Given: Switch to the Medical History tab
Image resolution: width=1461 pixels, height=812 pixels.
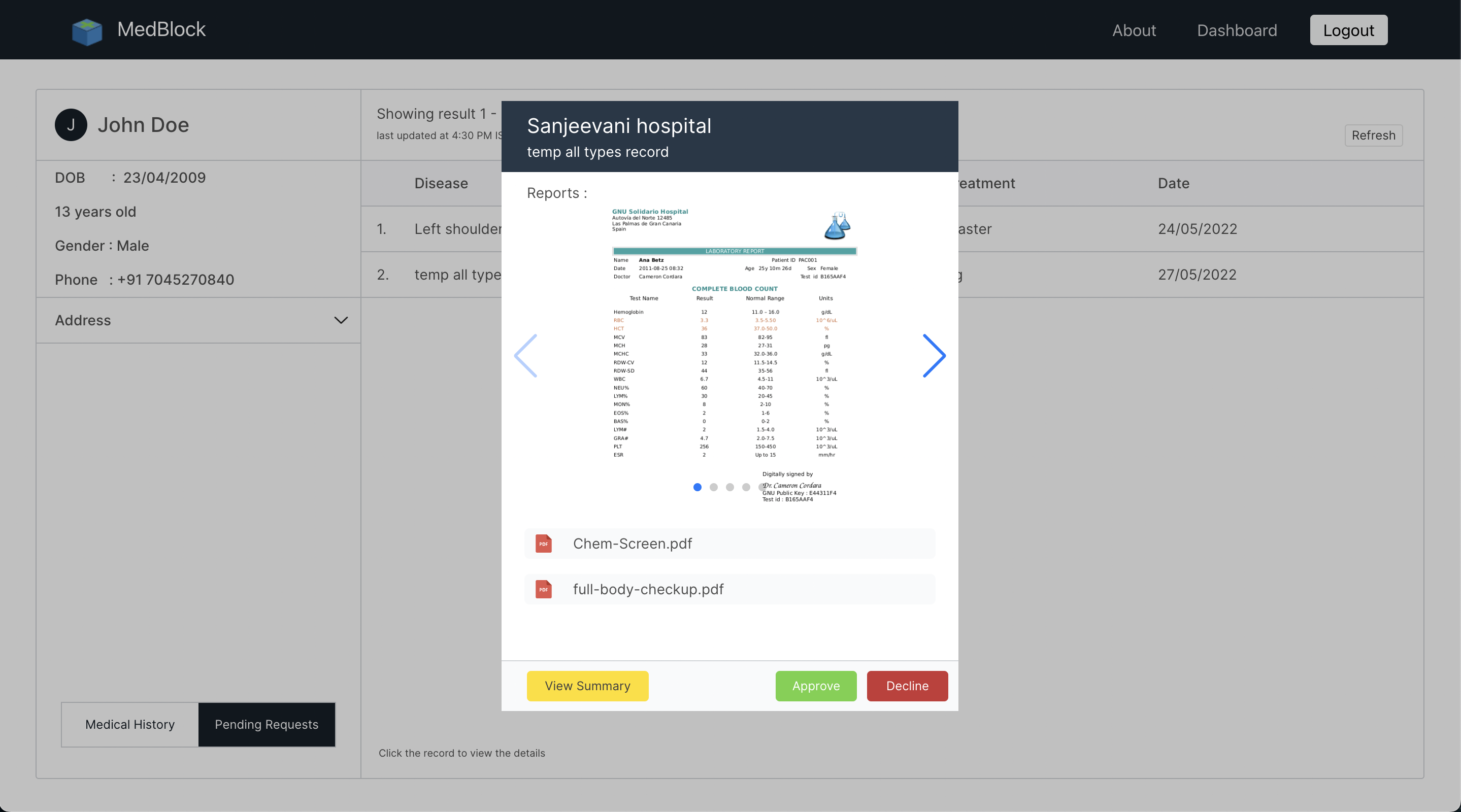Looking at the screenshot, I should [130, 725].
